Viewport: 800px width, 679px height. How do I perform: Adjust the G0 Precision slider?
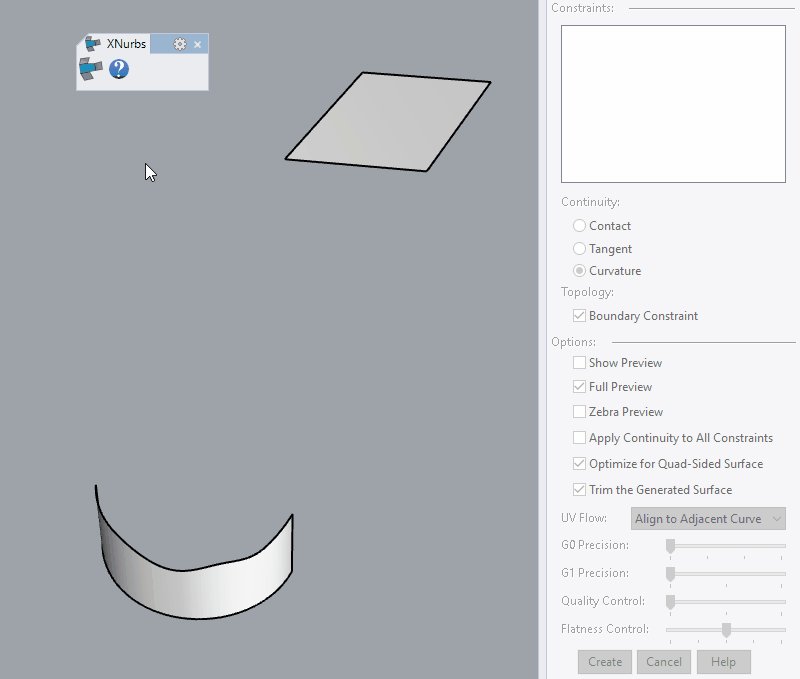pyautogui.click(x=672, y=546)
